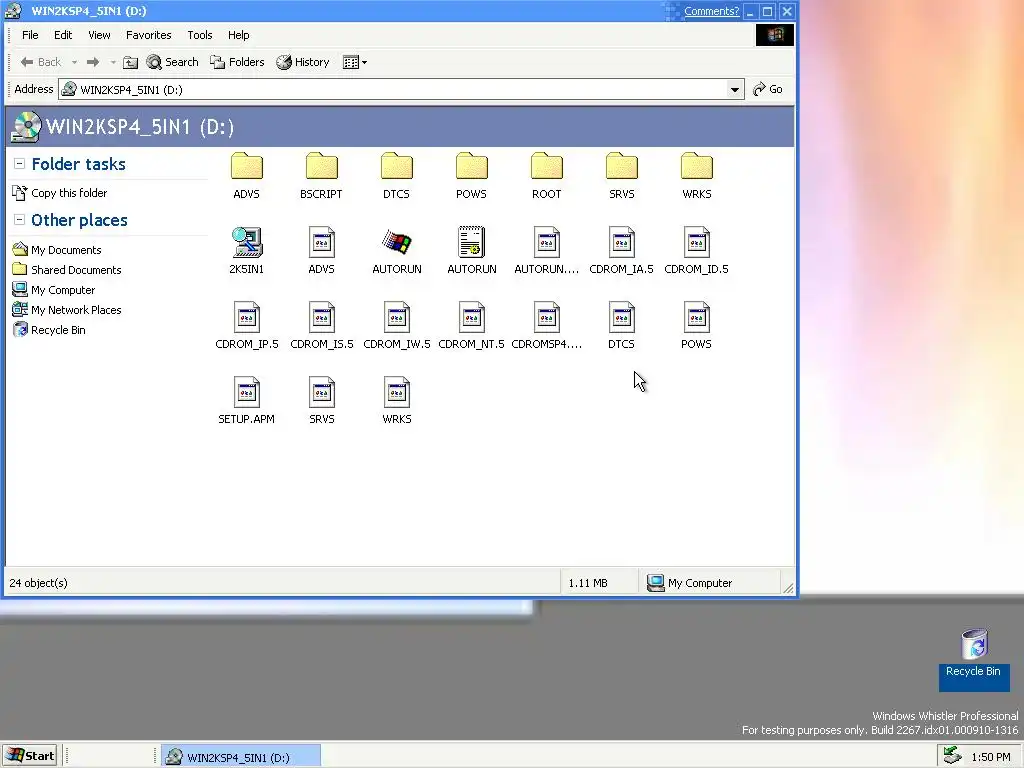
Task: Open the Views dropdown button
Action: pyautogui.click(x=355, y=62)
